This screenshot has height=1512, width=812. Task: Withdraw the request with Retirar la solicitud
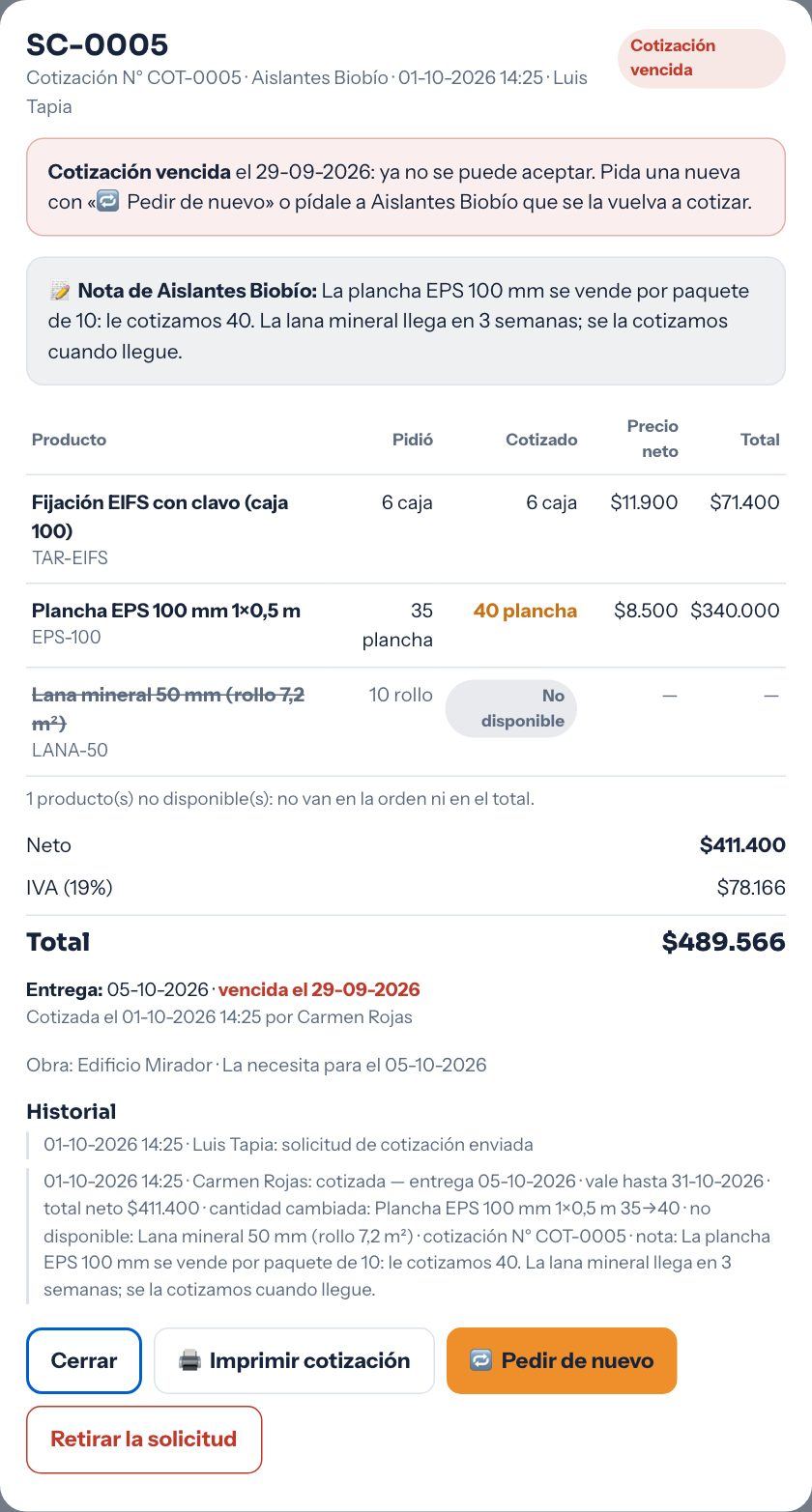point(144,1440)
